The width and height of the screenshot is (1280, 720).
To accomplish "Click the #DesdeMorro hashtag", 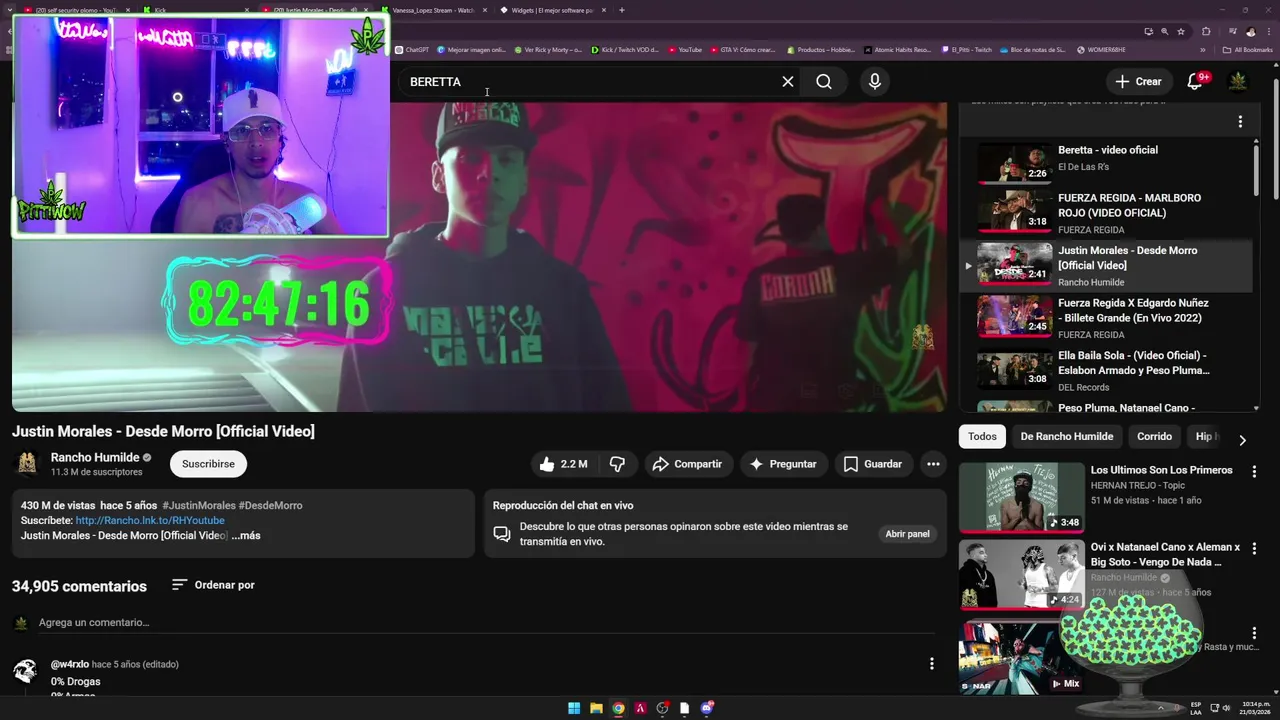I will [270, 505].
